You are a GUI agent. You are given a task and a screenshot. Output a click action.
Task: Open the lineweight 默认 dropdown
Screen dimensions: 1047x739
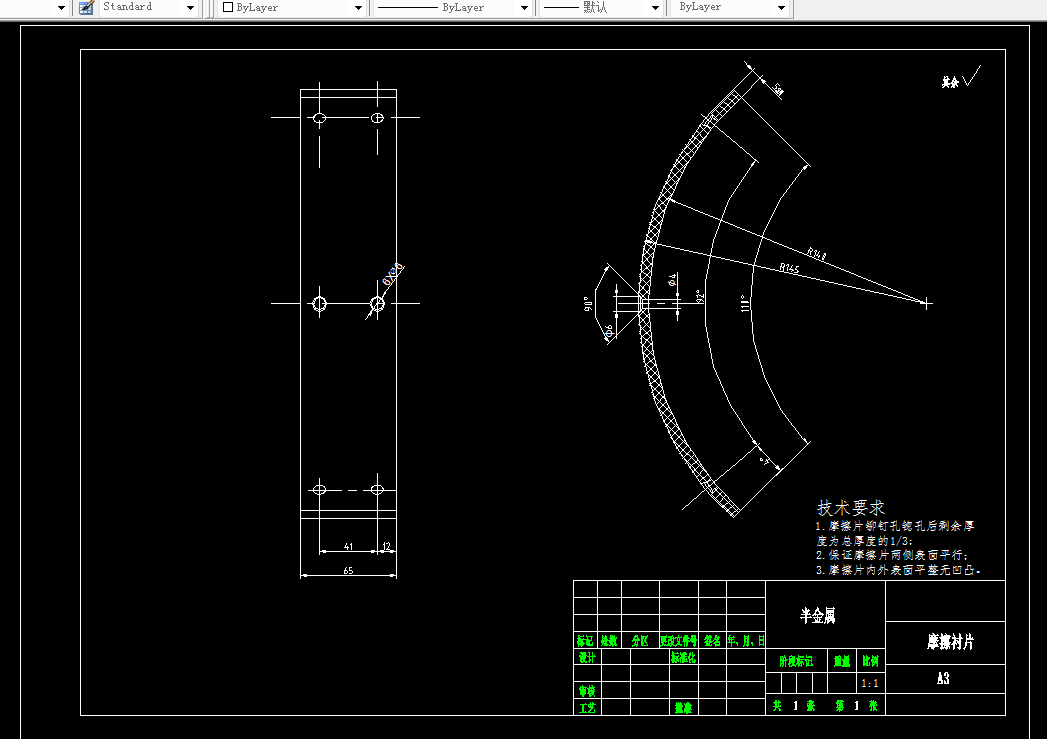(655, 8)
